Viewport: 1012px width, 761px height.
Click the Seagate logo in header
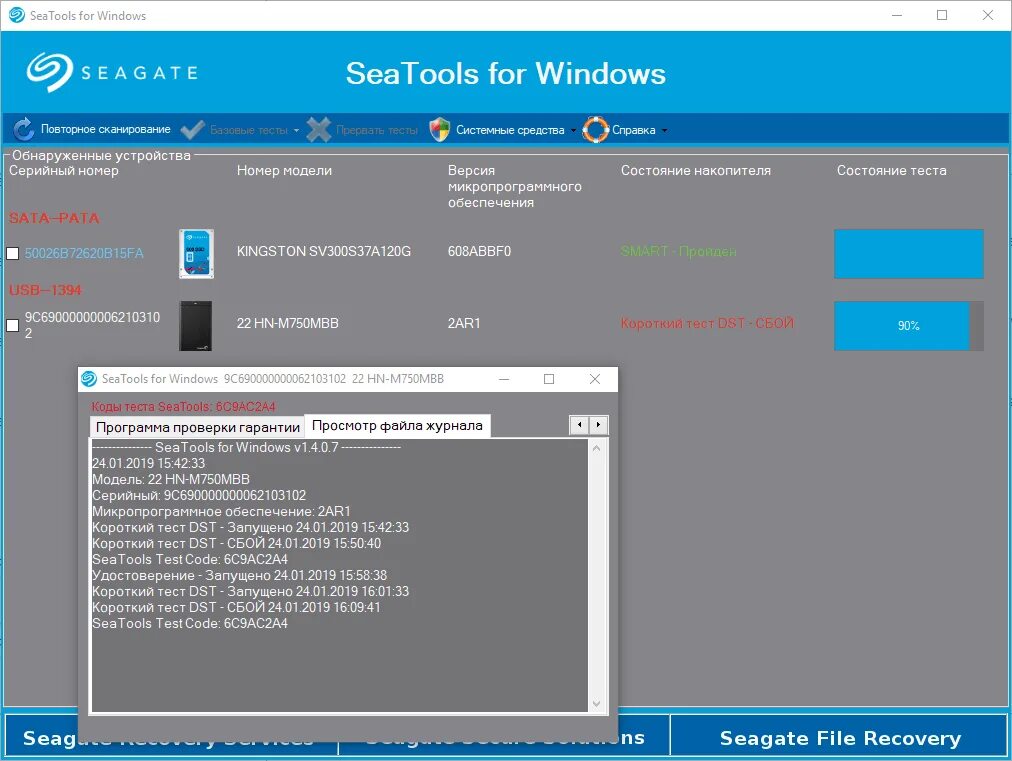pos(112,72)
